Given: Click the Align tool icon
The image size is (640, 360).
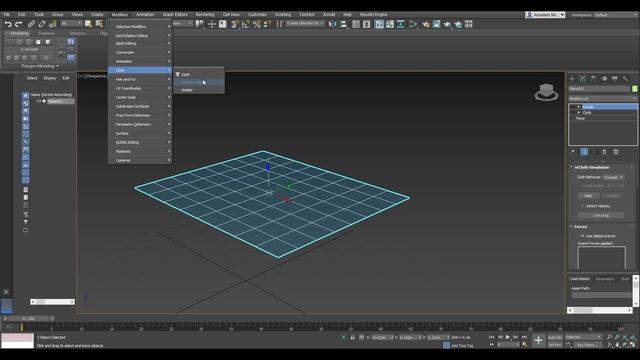Looking at the screenshot, I should pos(344,24).
